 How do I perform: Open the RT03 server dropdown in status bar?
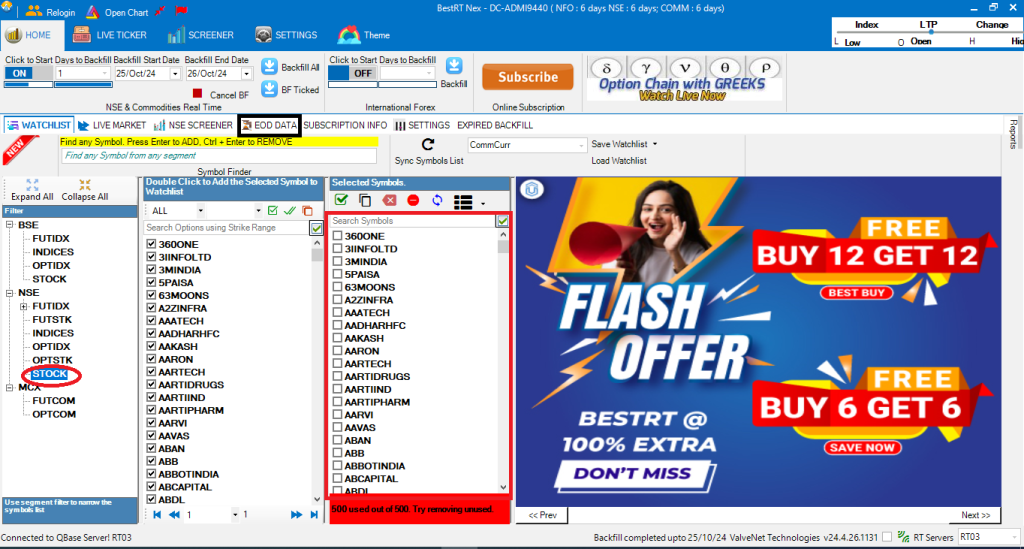1014,537
